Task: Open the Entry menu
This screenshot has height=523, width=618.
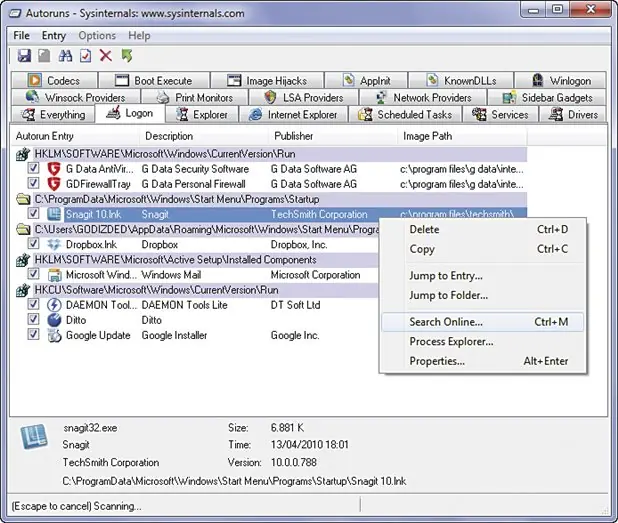Action: (x=54, y=35)
